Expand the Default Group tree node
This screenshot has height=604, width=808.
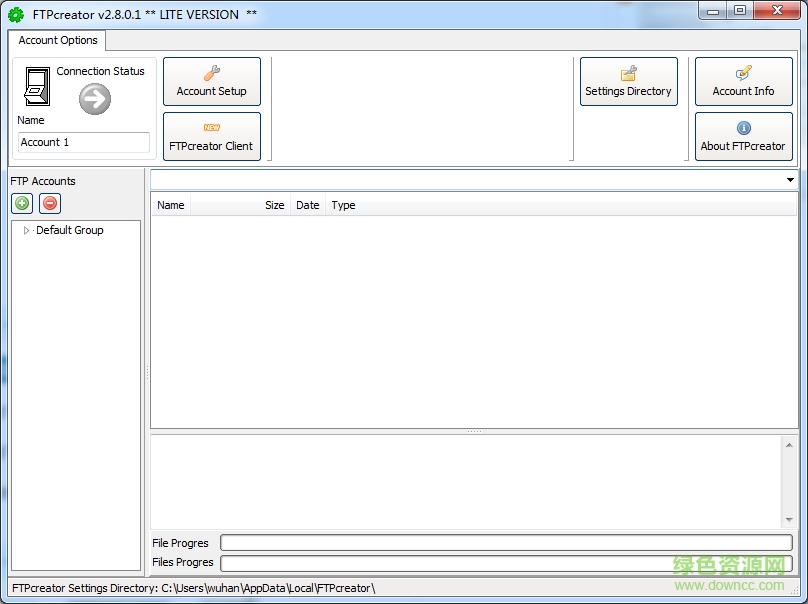(x=26, y=230)
